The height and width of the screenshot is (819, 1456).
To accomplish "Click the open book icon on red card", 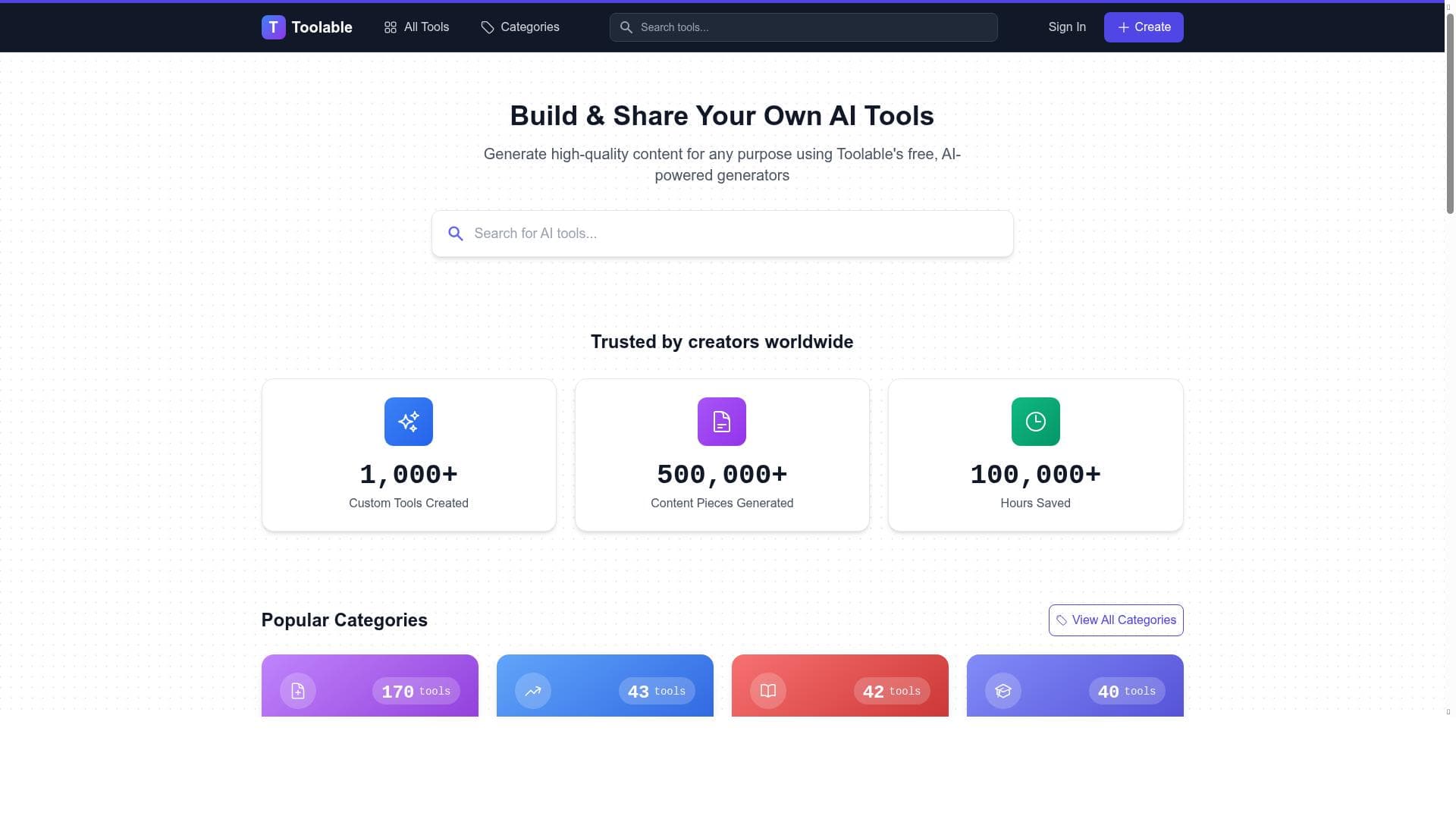I will click(768, 691).
